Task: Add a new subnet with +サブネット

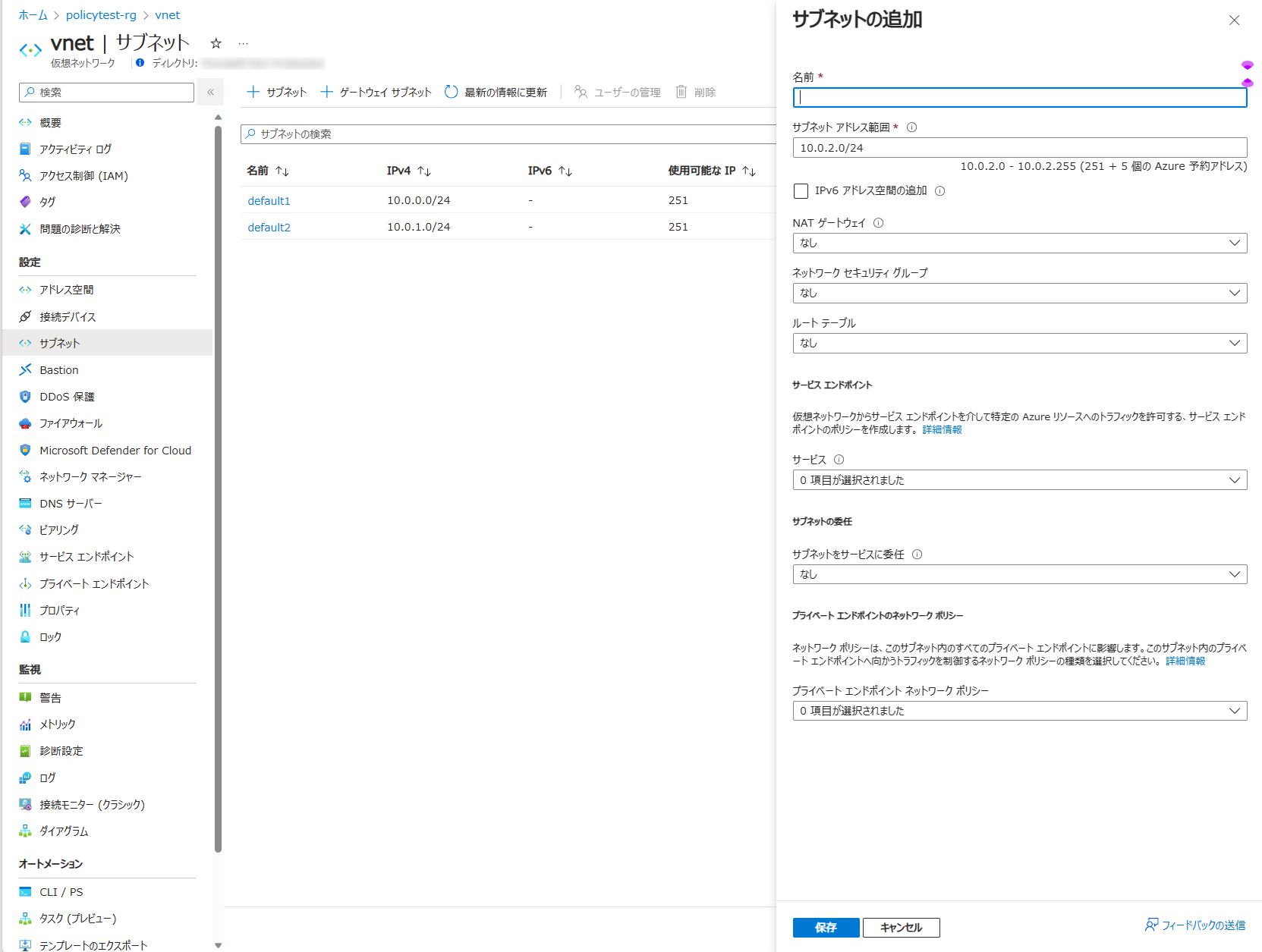Action: point(277,92)
